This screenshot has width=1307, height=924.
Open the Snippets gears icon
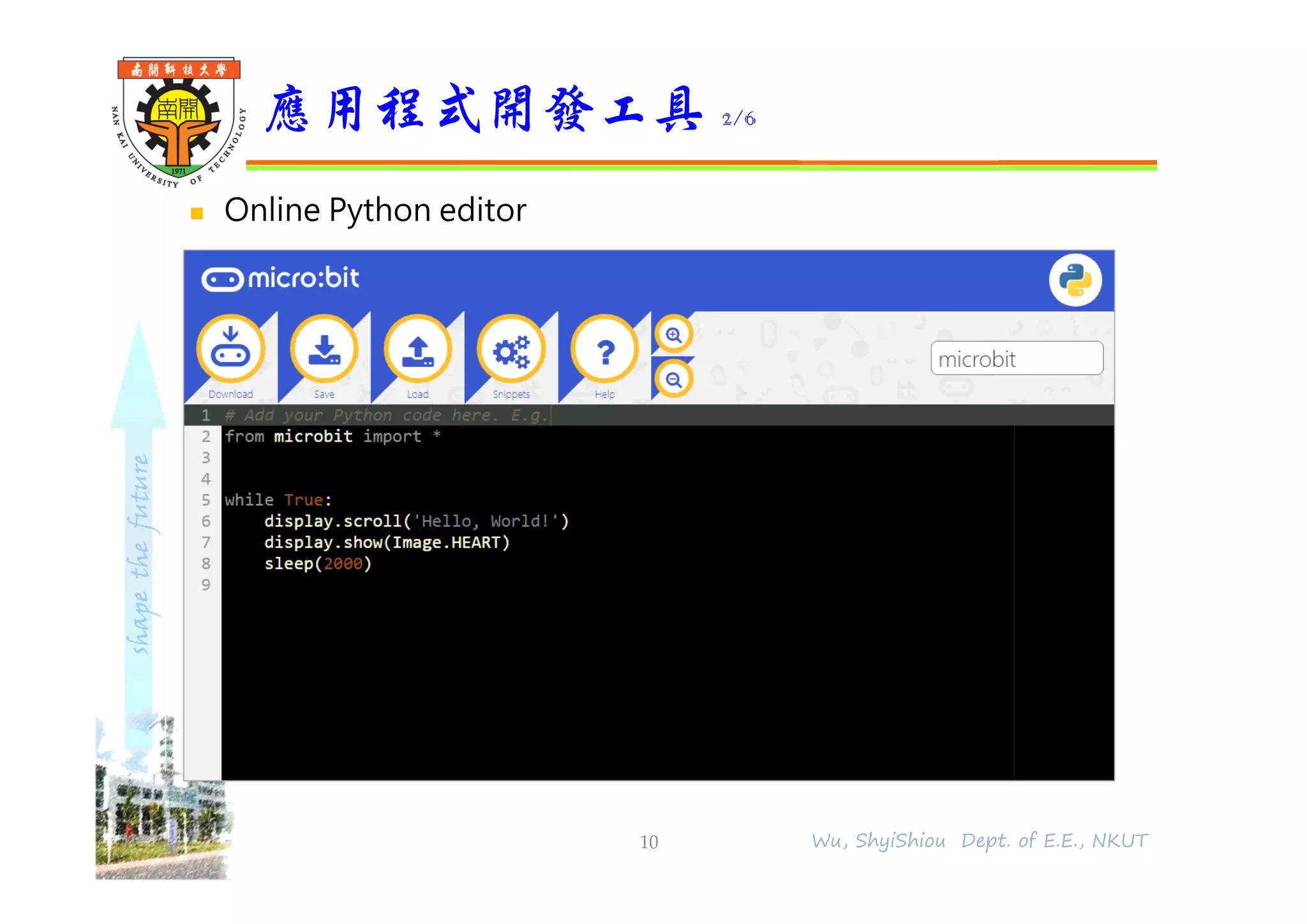tap(511, 349)
